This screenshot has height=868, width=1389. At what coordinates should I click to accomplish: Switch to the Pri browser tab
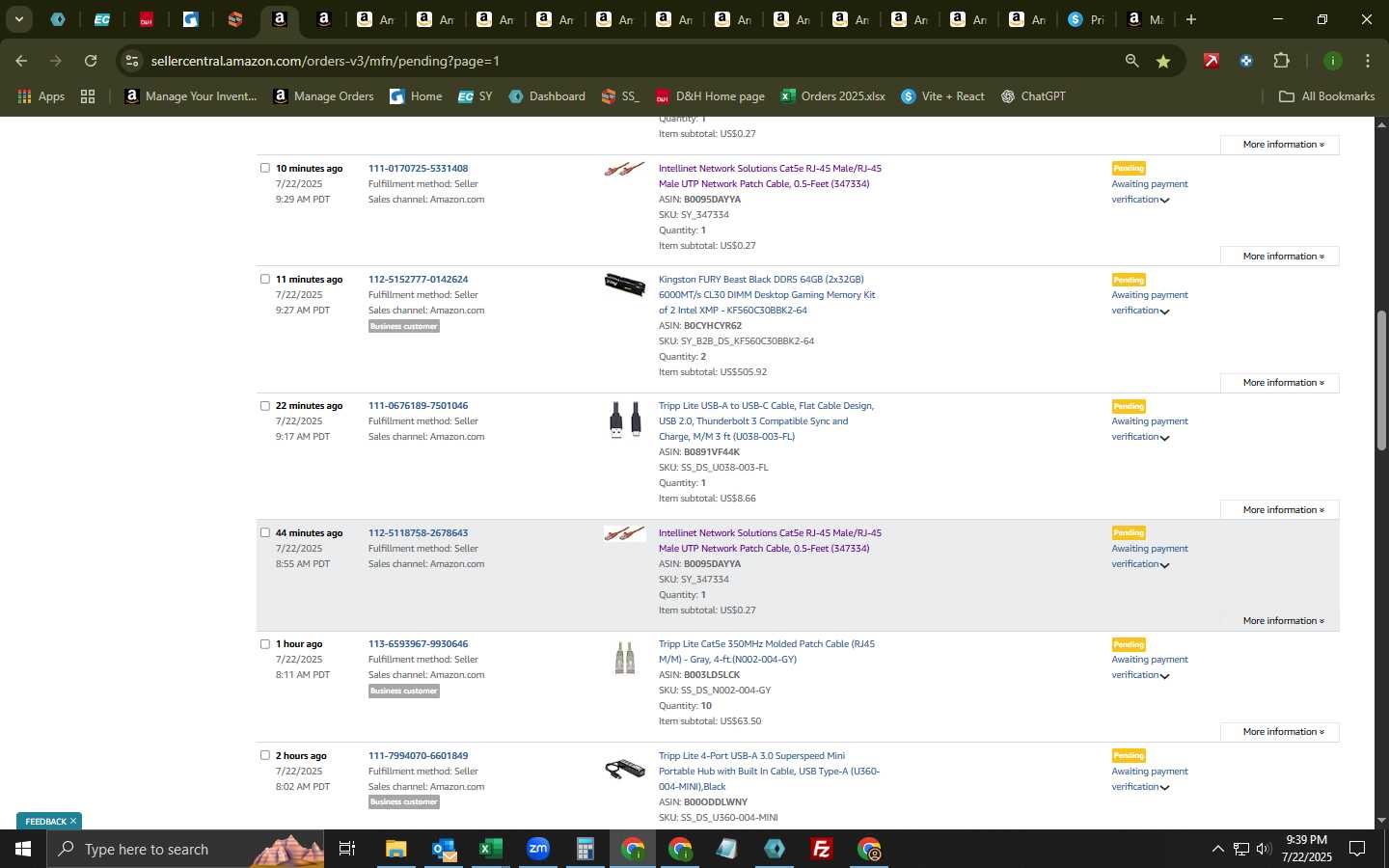point(1087,19)
